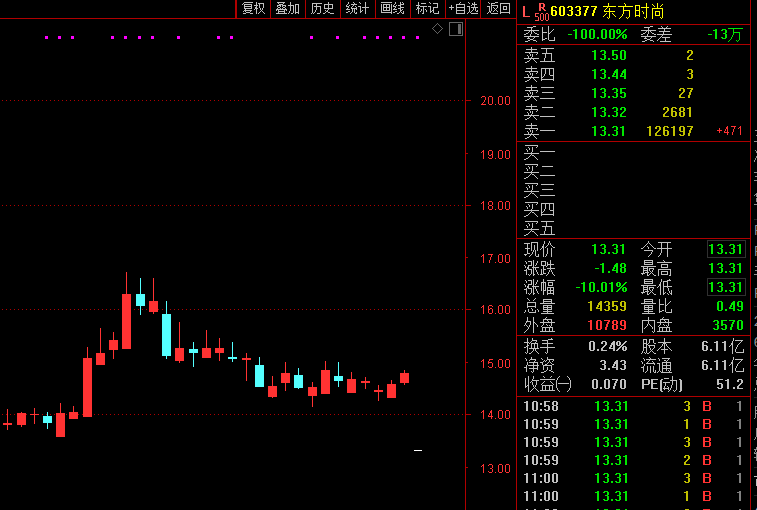The height and width of the screenshot is (510, 757).
Task: Click the 净资 value 3.43
Action: 613,366
